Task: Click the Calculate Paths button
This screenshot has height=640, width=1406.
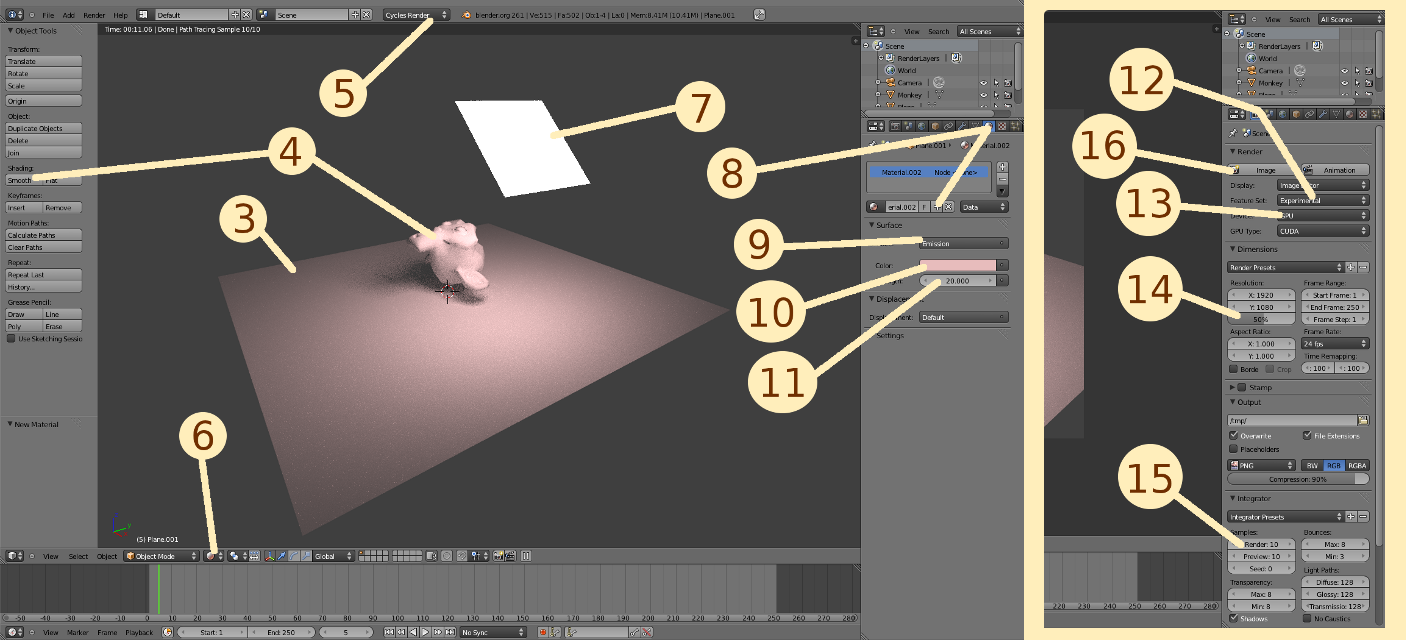Action: tap(43, 235)
